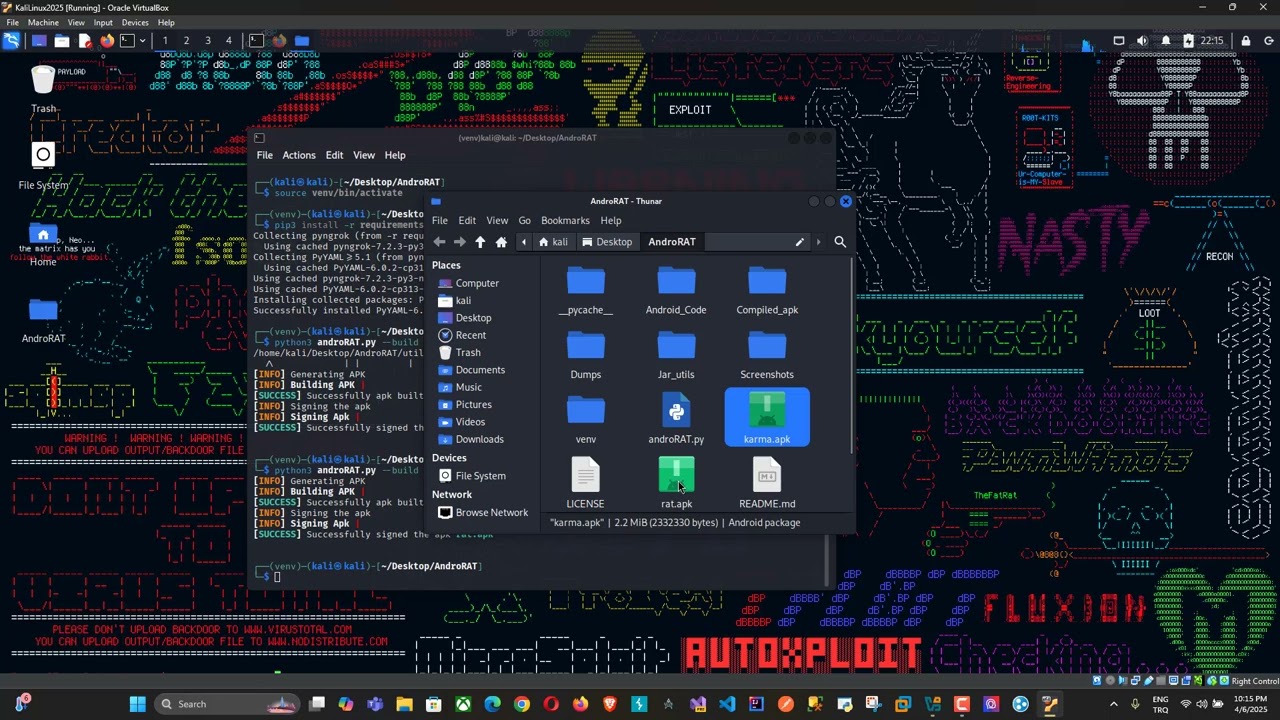Open Visual Studio Code from the Windows taskbar
The width and height of the screenshot is (1280, 720).
pyautogui.click(x=727, y=704)
